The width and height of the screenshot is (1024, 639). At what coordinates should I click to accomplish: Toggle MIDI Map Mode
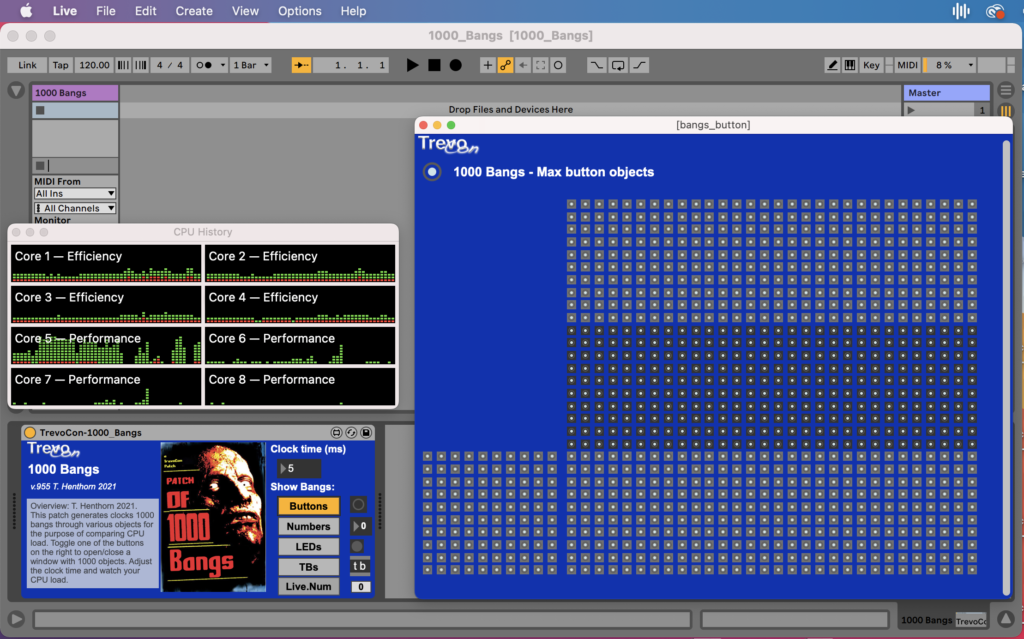pos(907,65)
